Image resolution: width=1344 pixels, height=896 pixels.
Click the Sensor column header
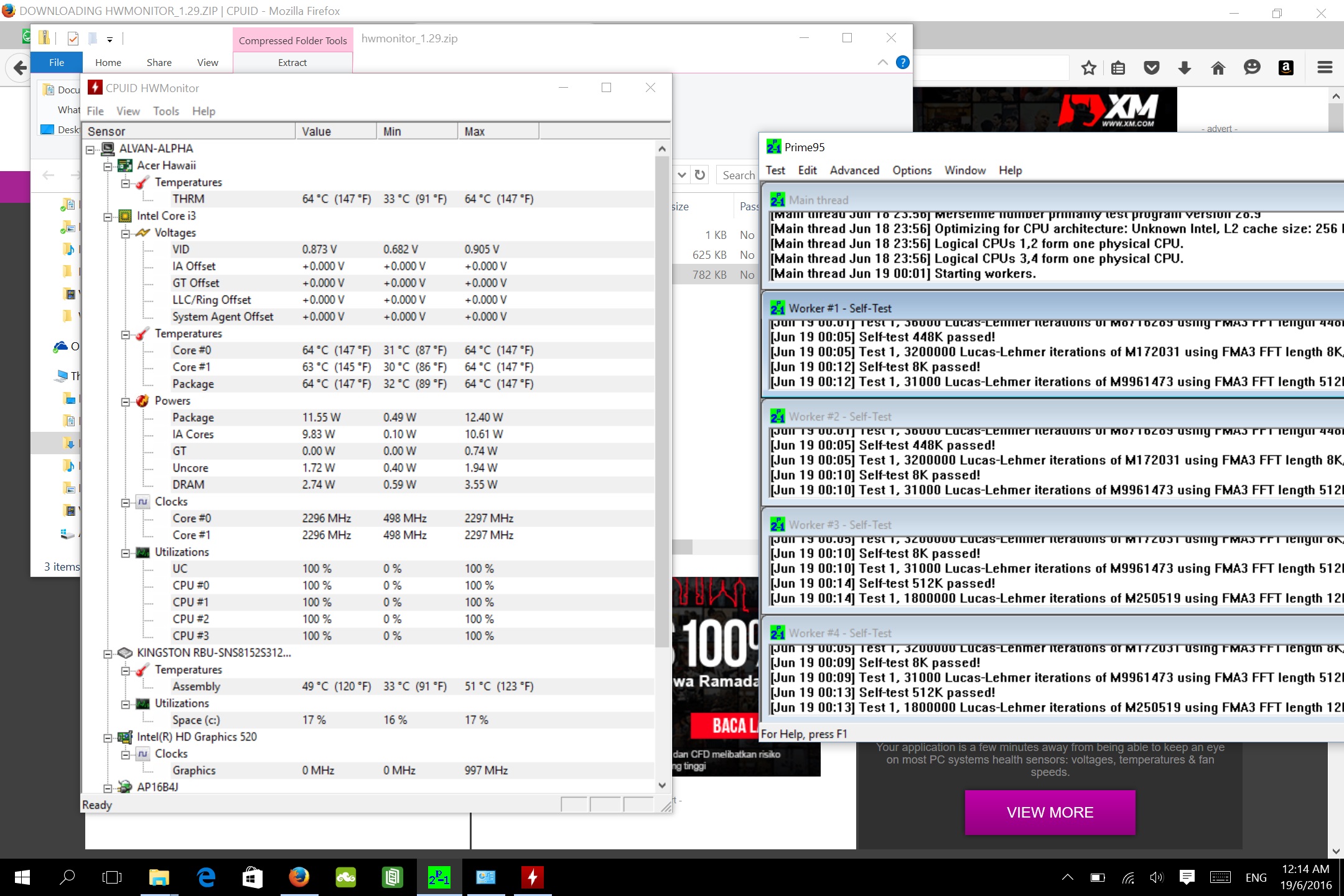point(189,131)
